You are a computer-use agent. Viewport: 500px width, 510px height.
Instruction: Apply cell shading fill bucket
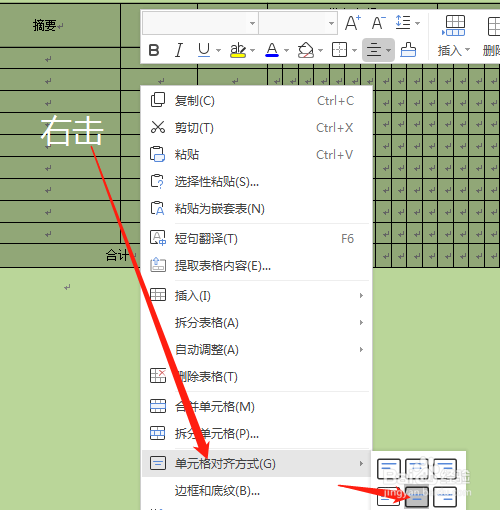click(306, 50)
